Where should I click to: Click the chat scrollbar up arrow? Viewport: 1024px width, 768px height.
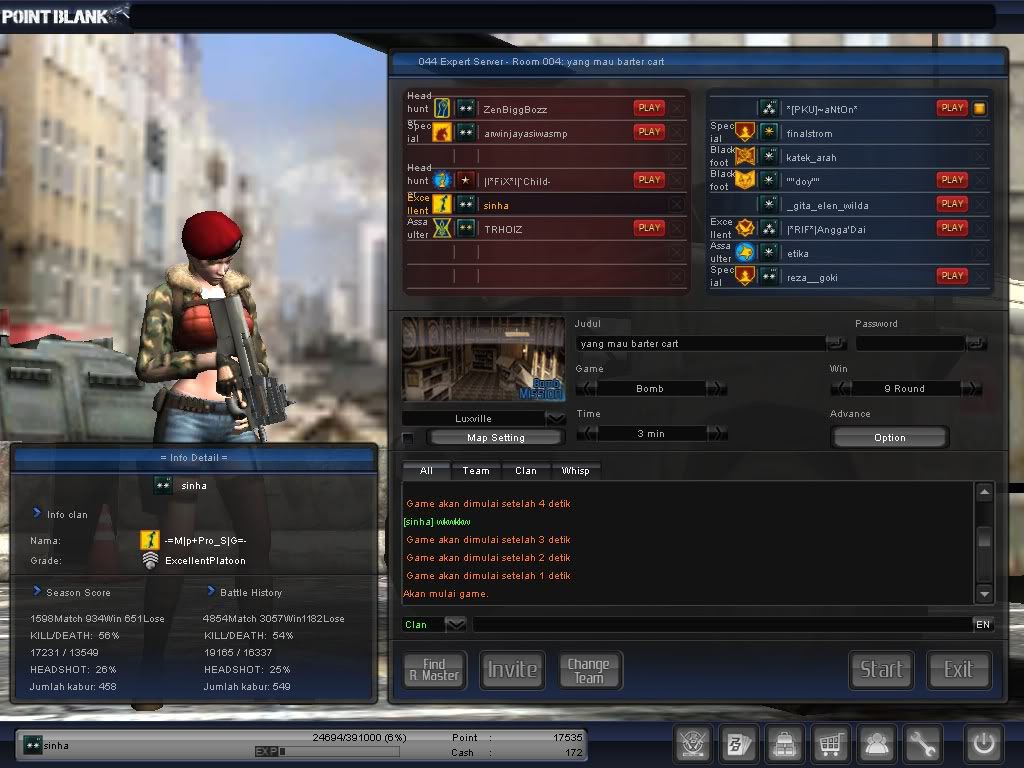(984, 492)
